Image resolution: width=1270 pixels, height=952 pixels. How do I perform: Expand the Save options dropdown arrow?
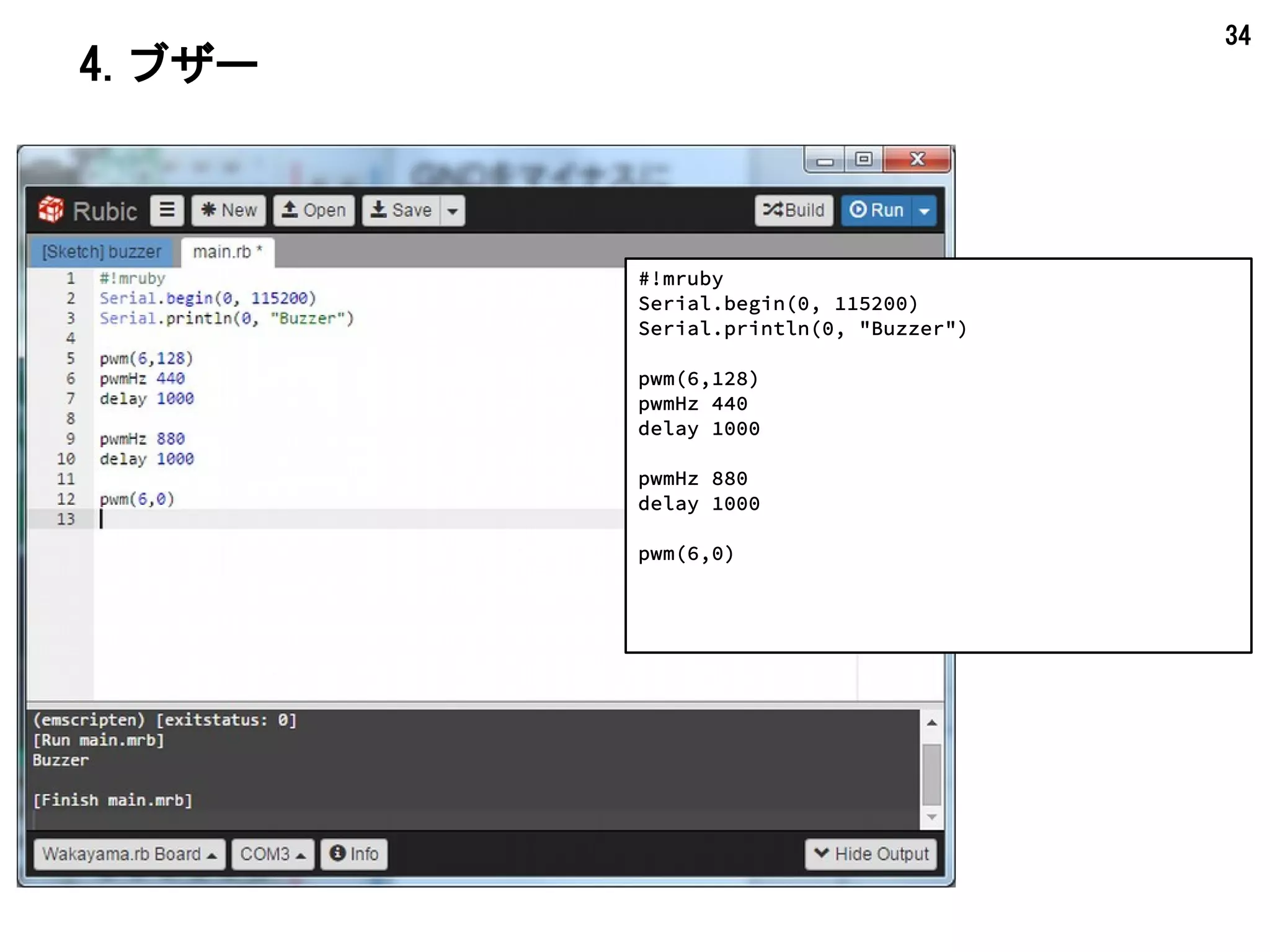(453, 211)
